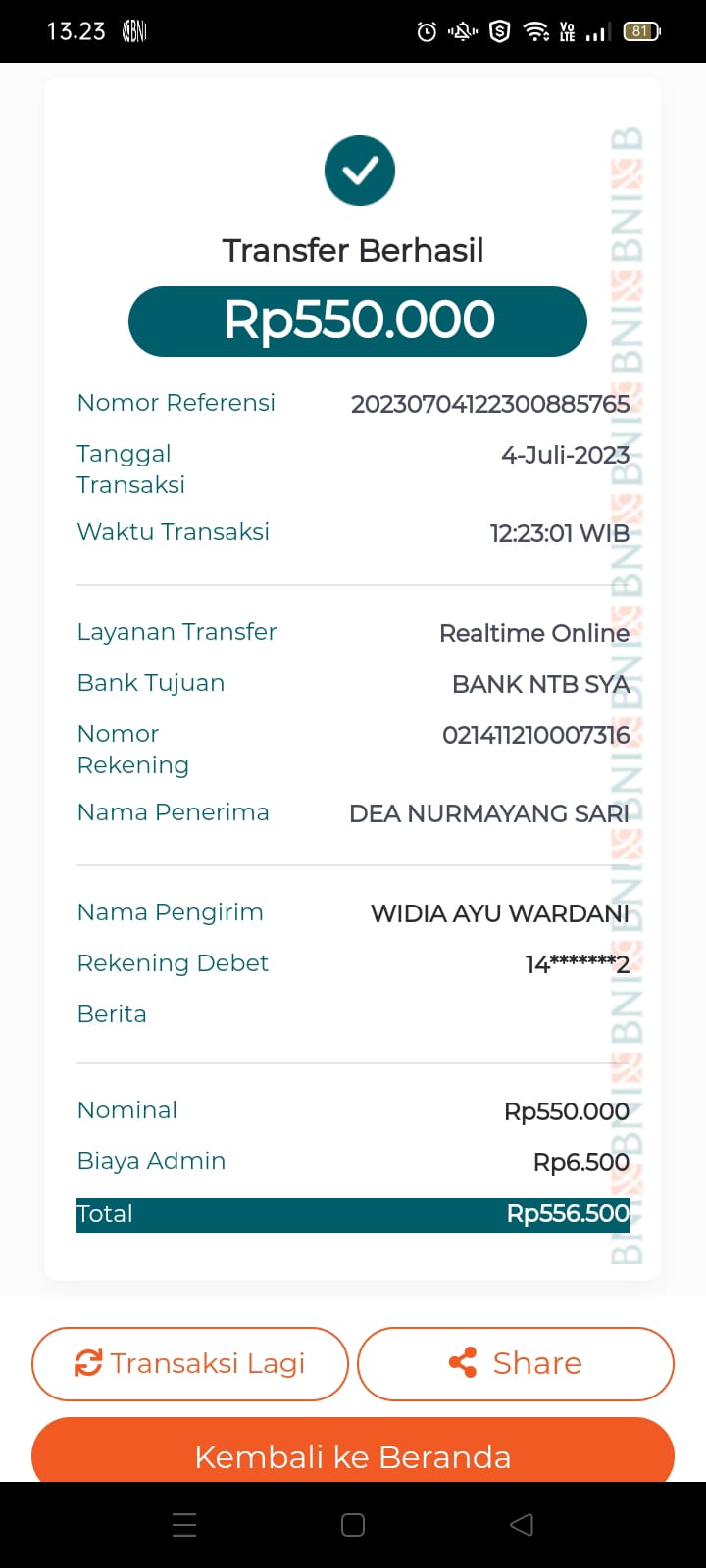Tap the battery indicator icon

pyautogui.click(x=641, y=32)
